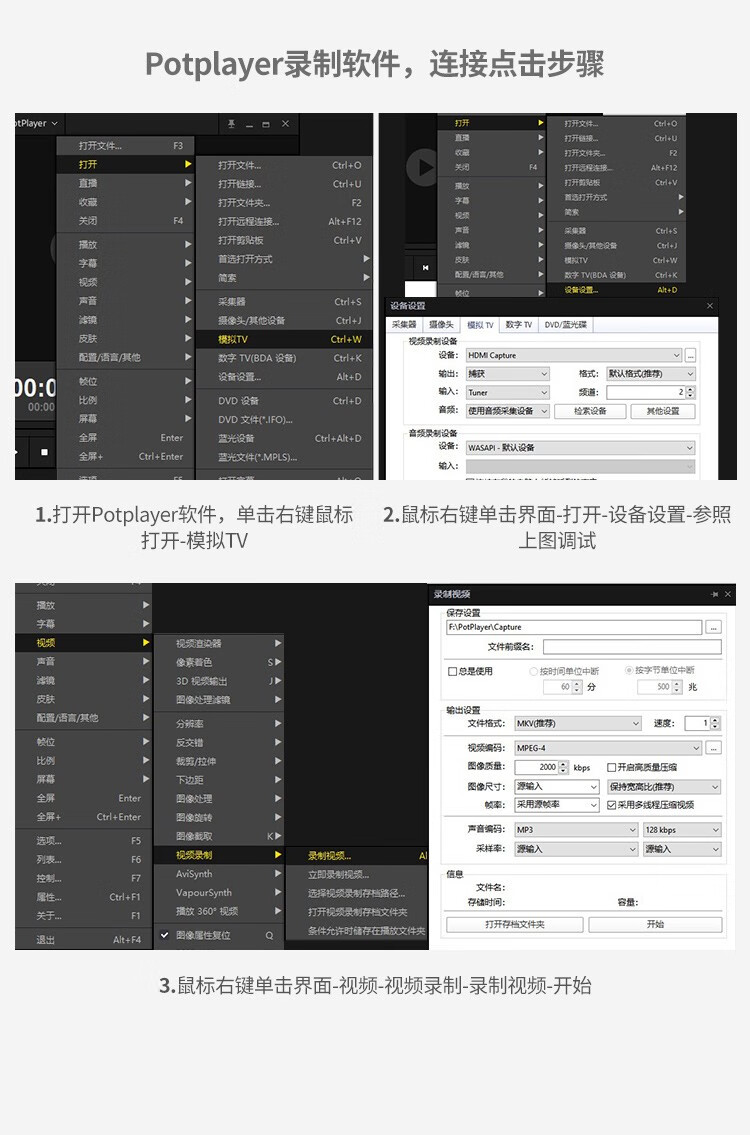750x1135 pixels.
Task: Choose 打开视频录制存档文件夹 menu entry
Action: (x=358, y=912)
